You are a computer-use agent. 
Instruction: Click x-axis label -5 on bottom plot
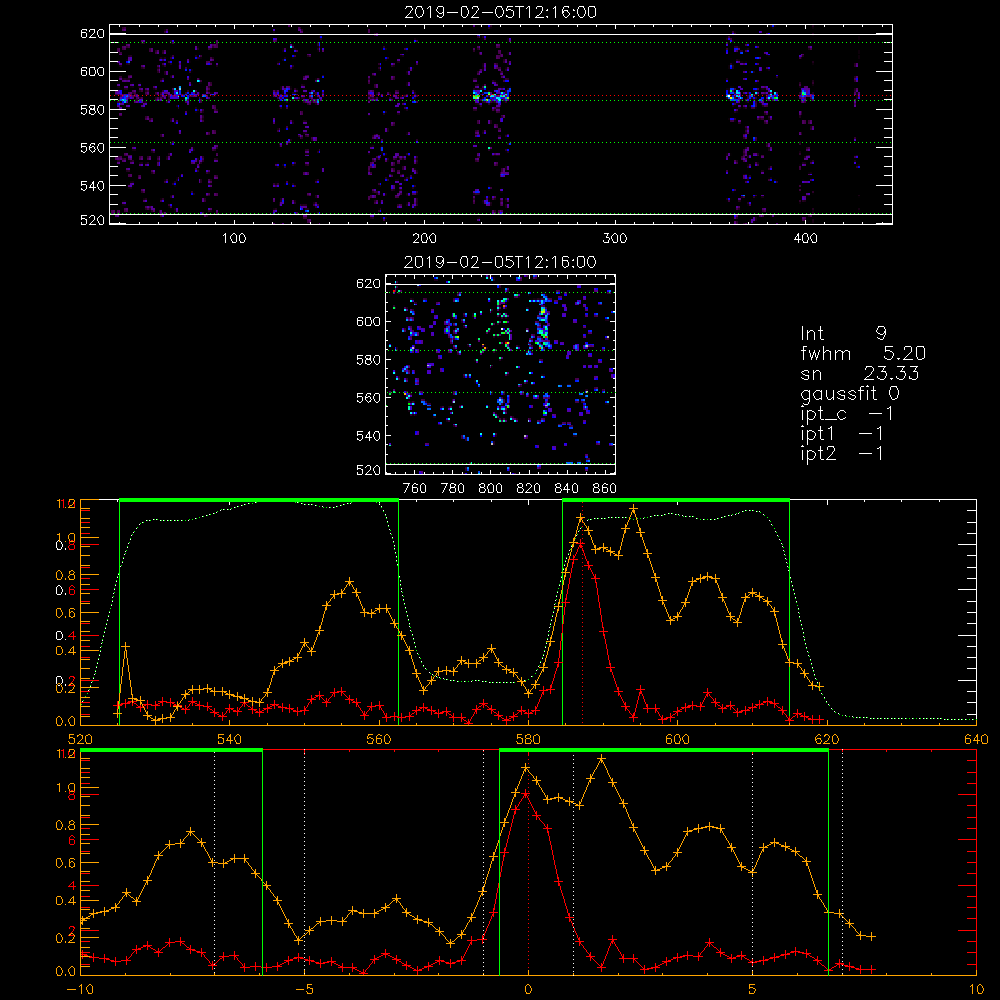[305, 990]
